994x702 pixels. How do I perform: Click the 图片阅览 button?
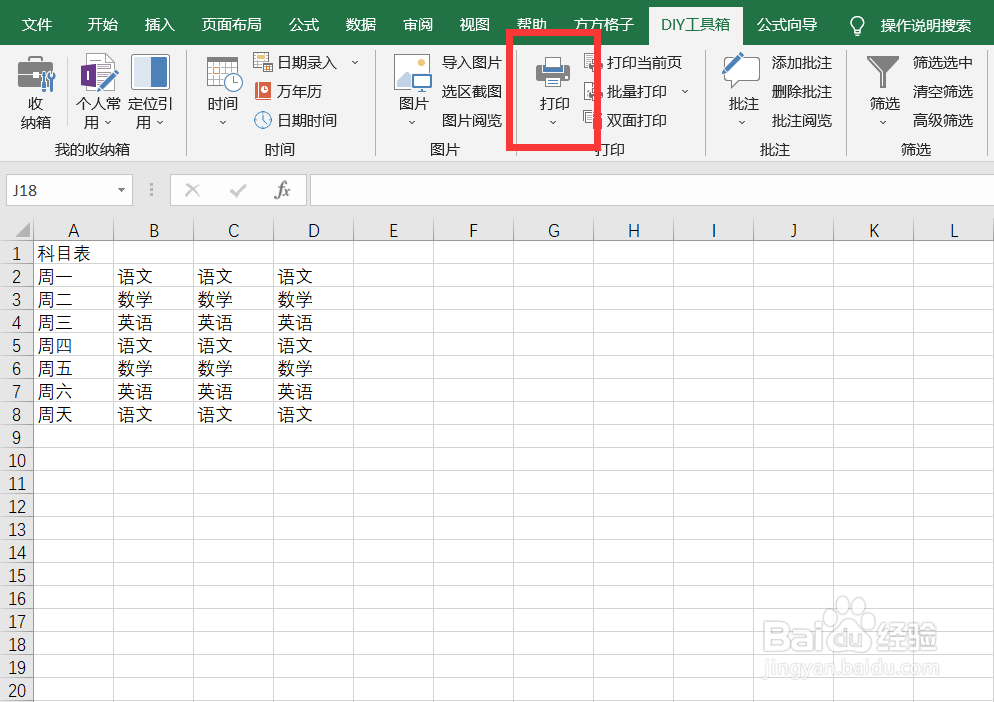click(x=472, y=120)
